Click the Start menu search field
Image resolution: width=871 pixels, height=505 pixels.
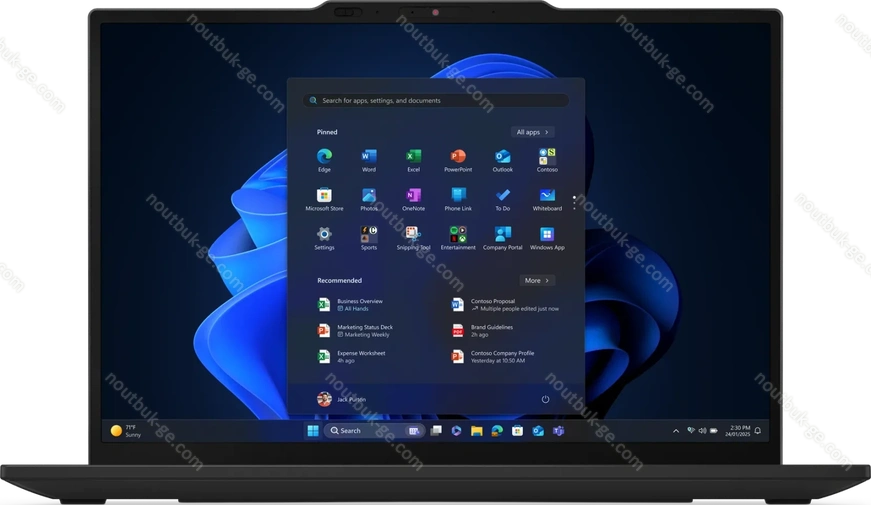[436, 101]
